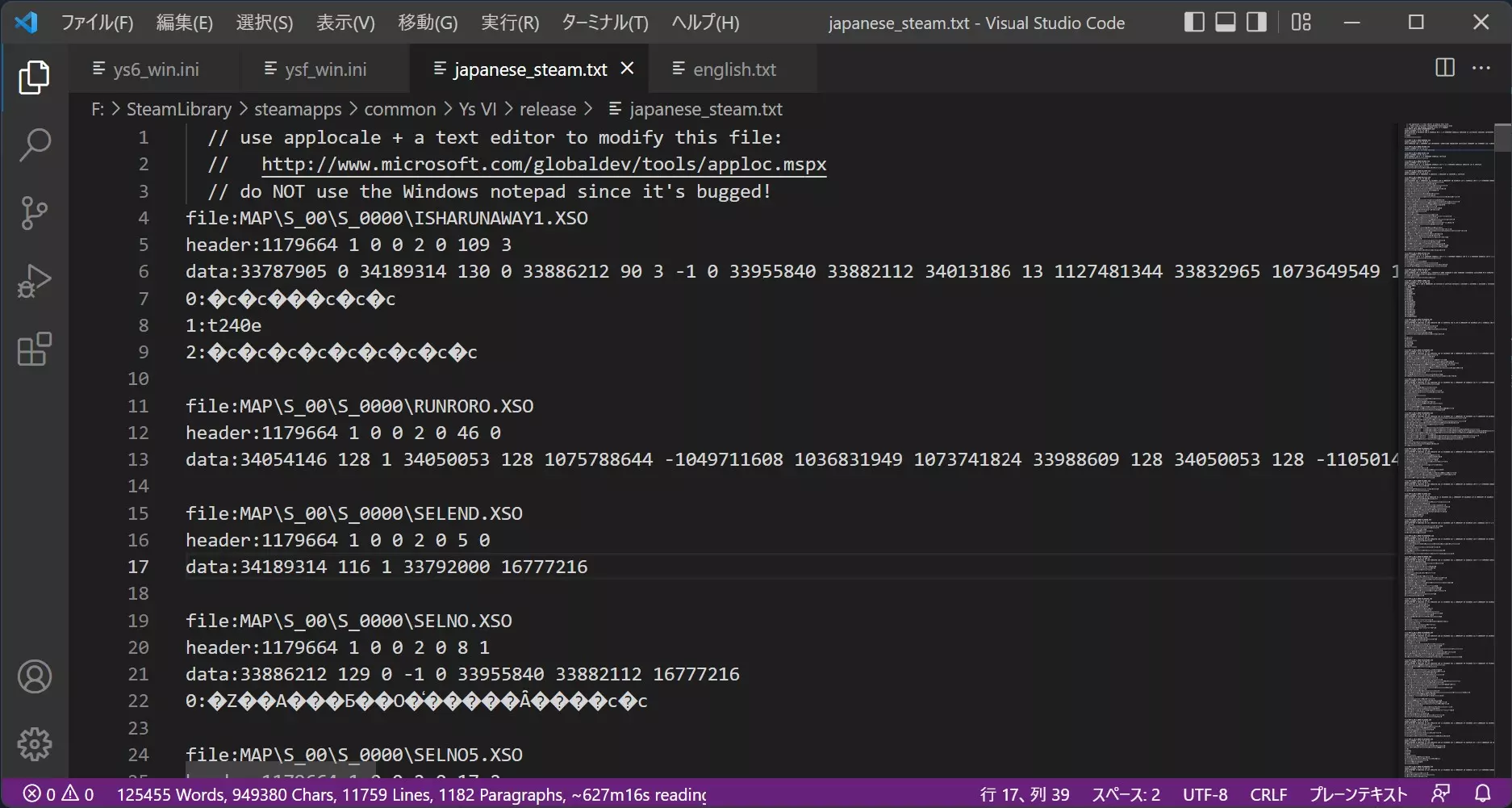Click header line ending 2 0 8 1
This screenshot has height=808, width=1512.
337,647
